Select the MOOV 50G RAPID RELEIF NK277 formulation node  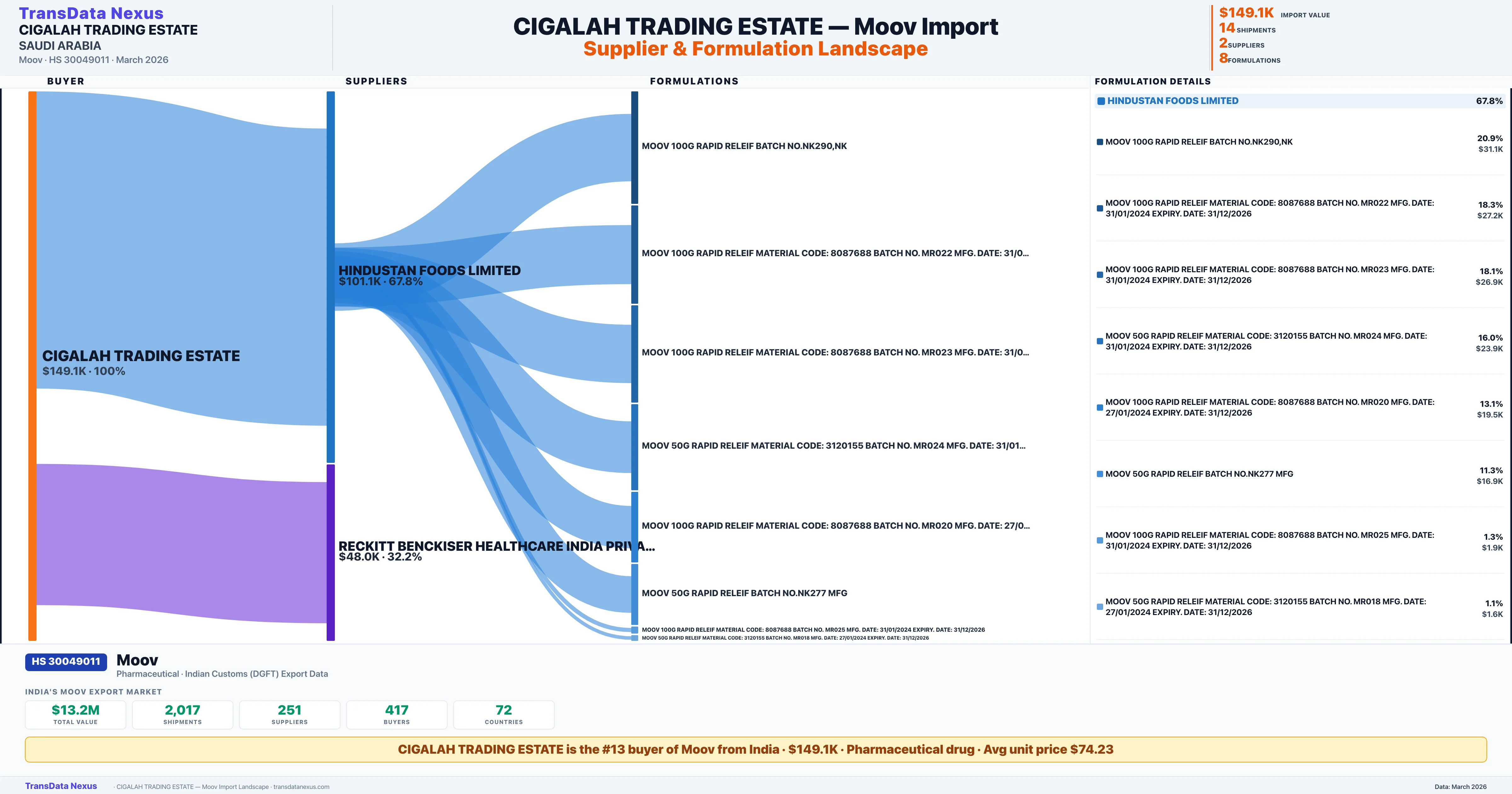(634, 593)
